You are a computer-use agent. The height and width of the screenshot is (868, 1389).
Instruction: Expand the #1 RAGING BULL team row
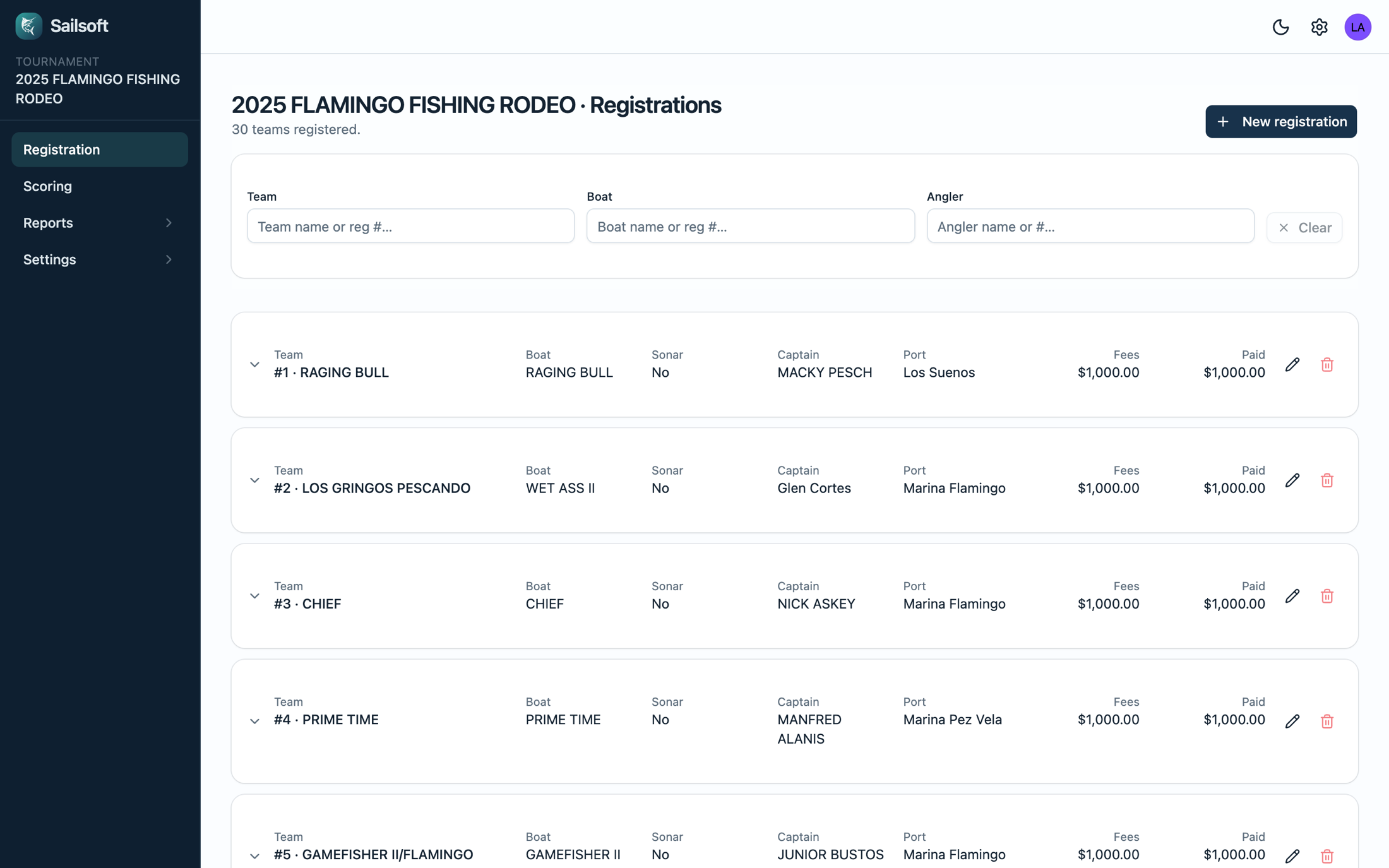(x=254, y=364)
